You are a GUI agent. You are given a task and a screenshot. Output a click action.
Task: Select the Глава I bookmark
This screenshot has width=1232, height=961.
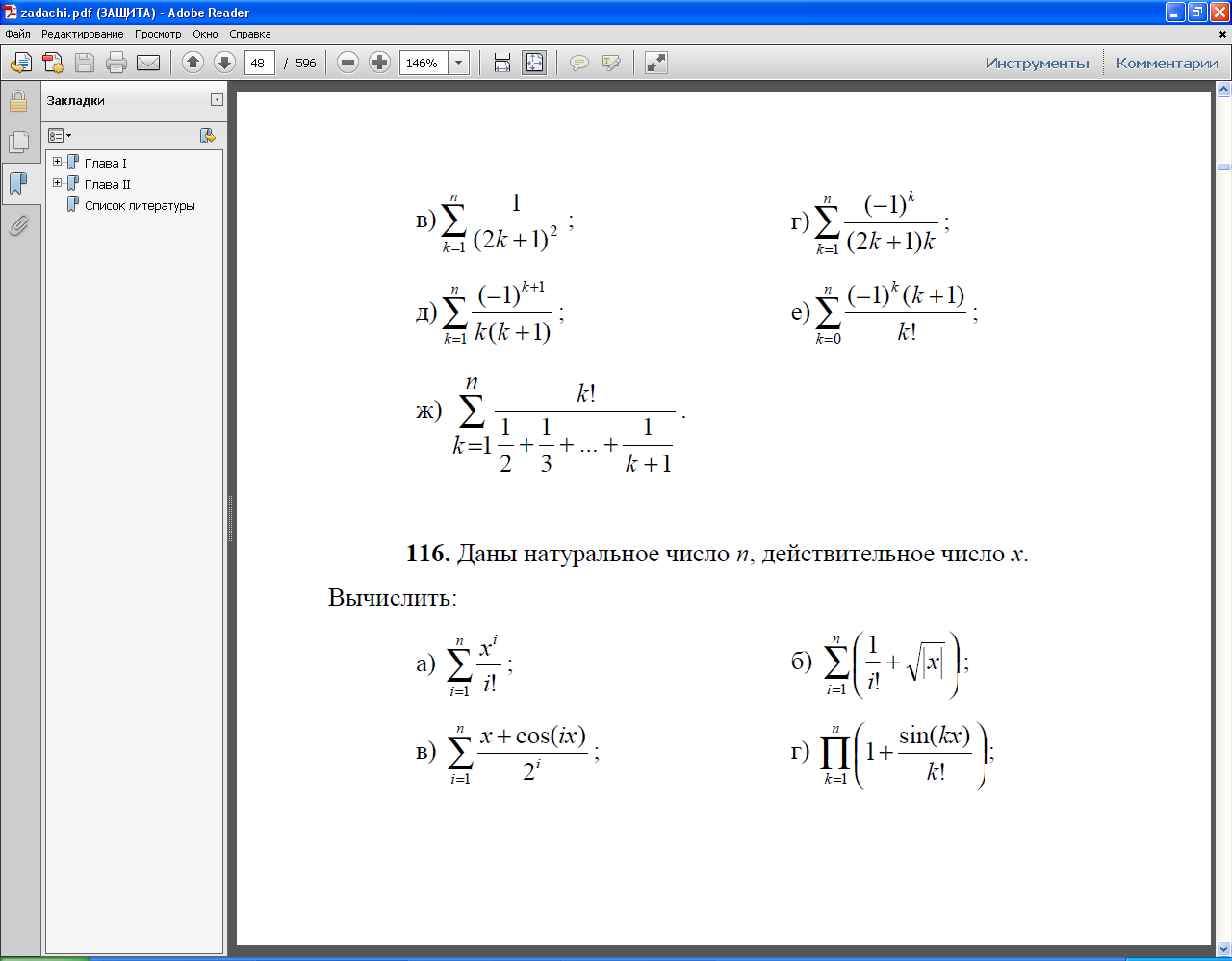click(x=105, y=163)
